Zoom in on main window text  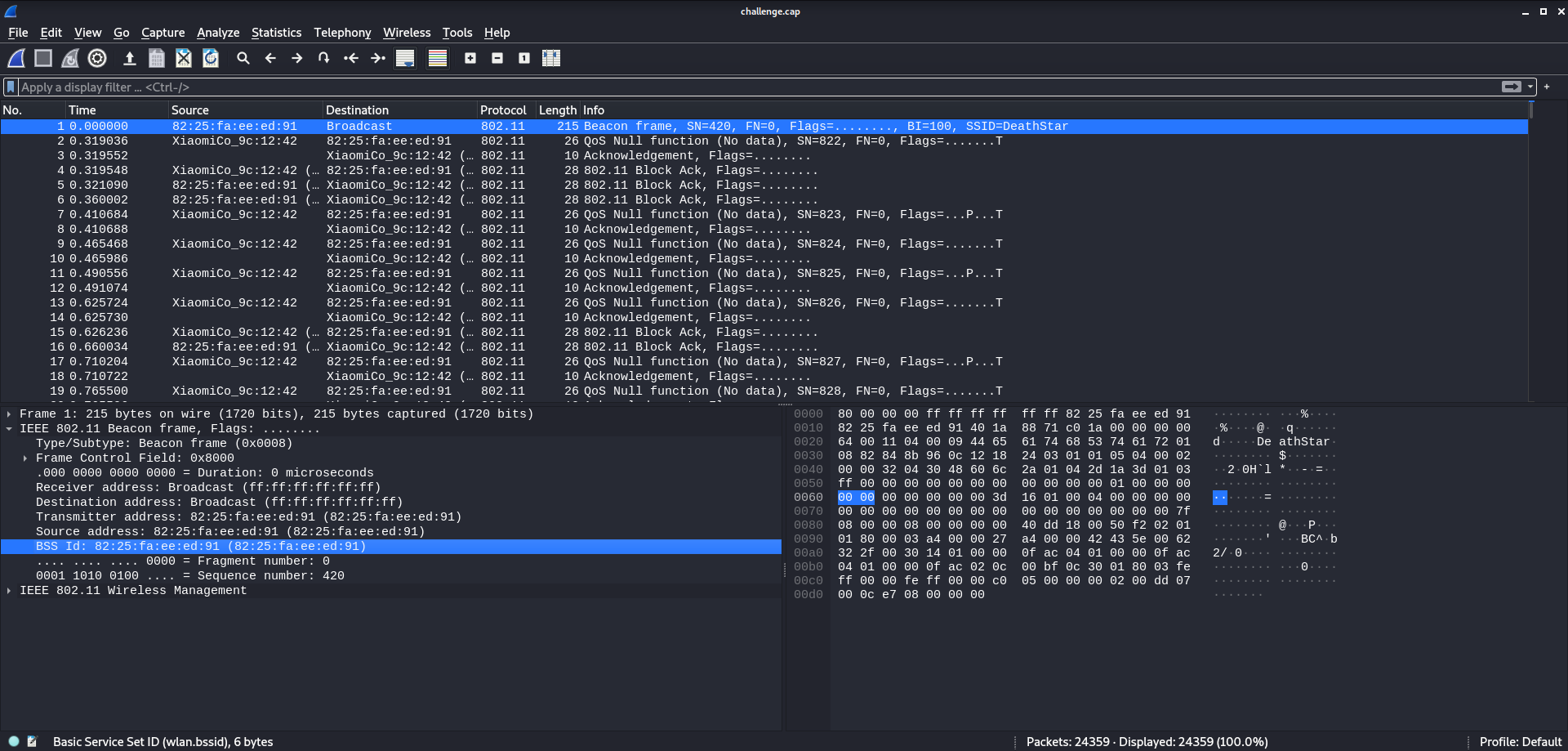click(470, 58)
